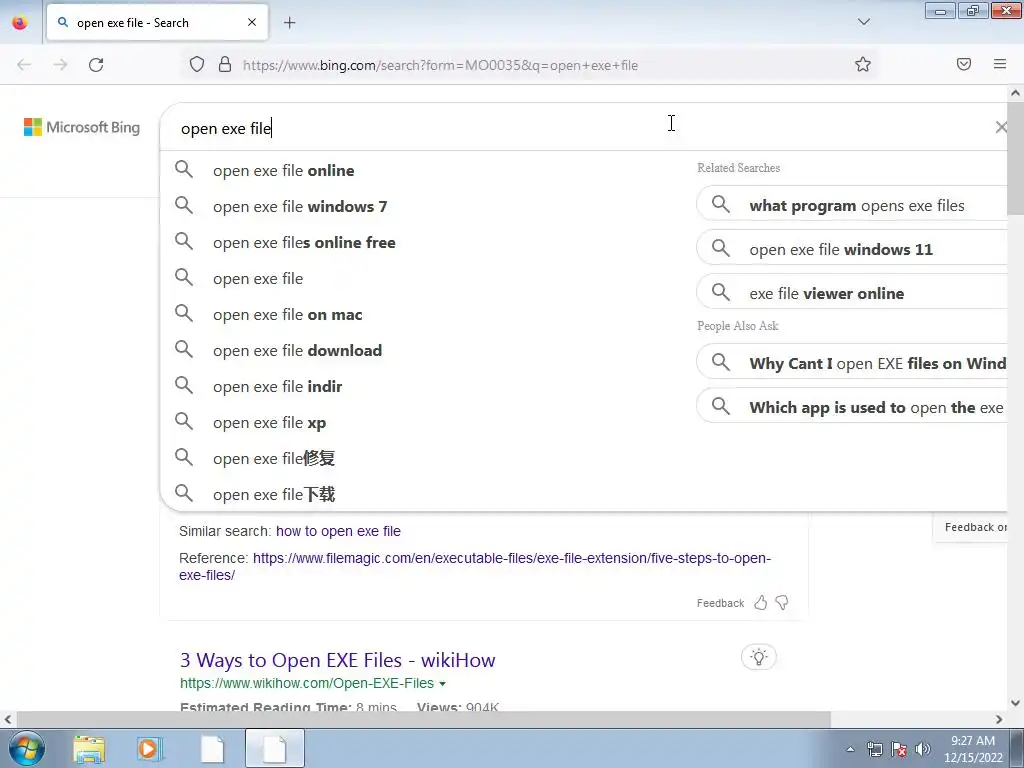This screenshot has width=1024, height=768.
Task: Open '3 Ways to Open EXE Files - wikiHow'
Action: tap(338, 660)
